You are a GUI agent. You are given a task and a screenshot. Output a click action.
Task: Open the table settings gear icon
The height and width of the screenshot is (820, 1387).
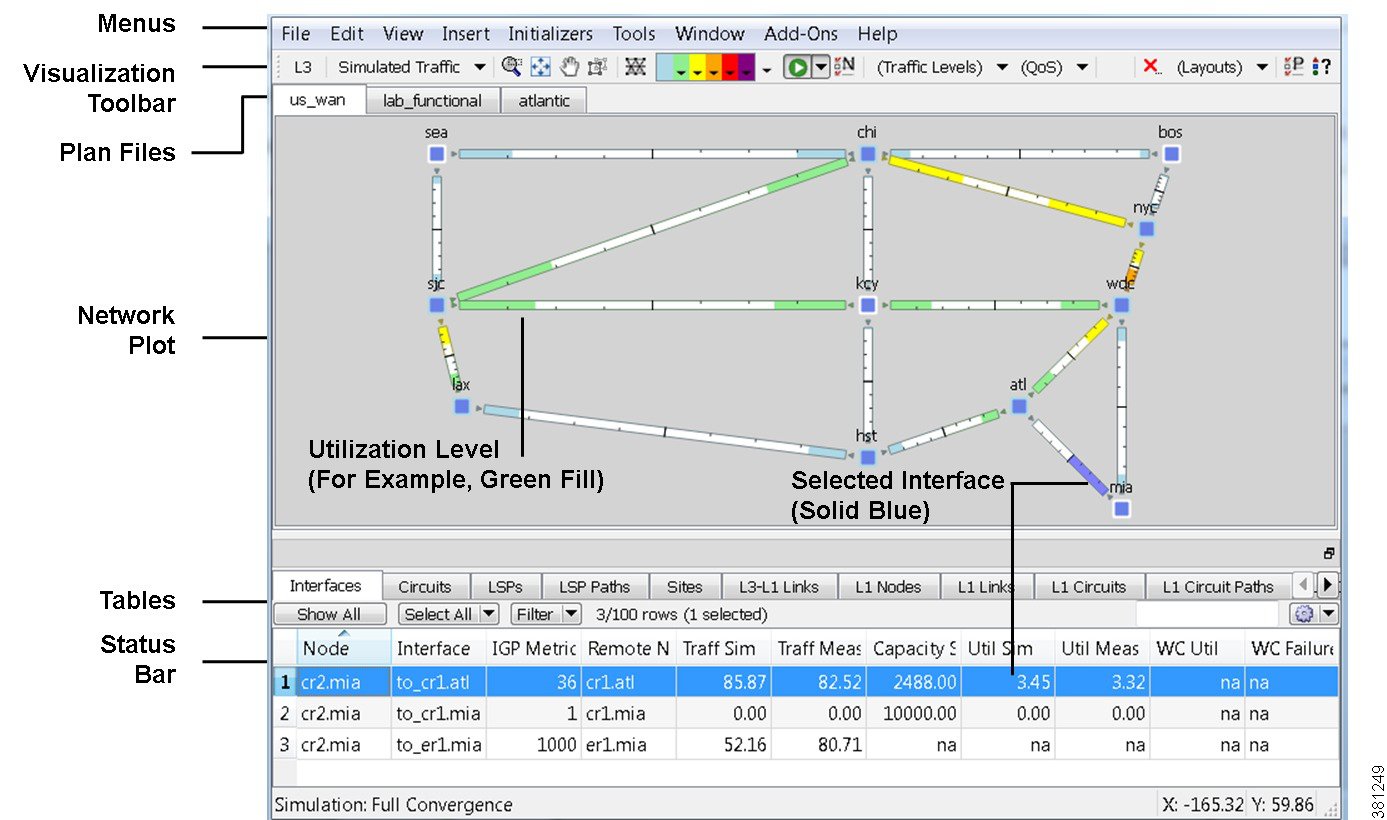(x=1306, y=613)
